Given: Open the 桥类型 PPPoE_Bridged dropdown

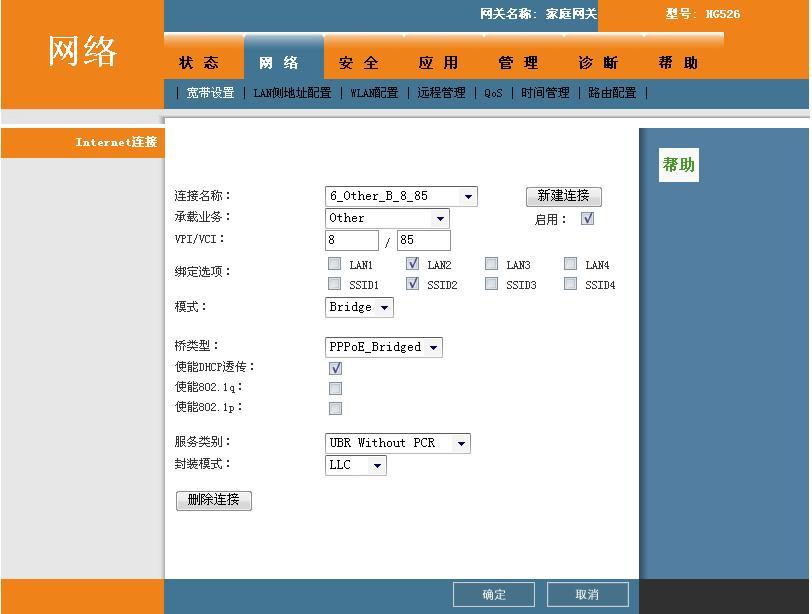Looking at the screenshot, I should pyautogui.click(x=384, y=348).
